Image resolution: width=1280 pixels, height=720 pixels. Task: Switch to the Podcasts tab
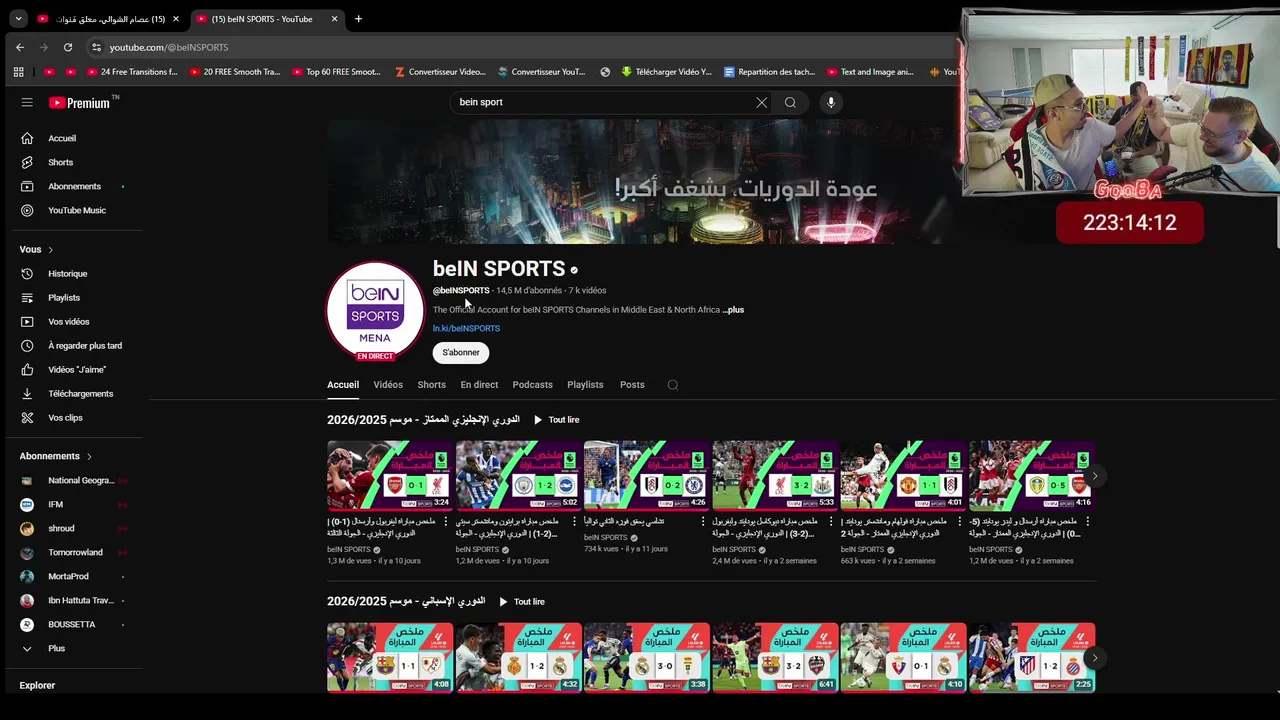coord(532,385)
